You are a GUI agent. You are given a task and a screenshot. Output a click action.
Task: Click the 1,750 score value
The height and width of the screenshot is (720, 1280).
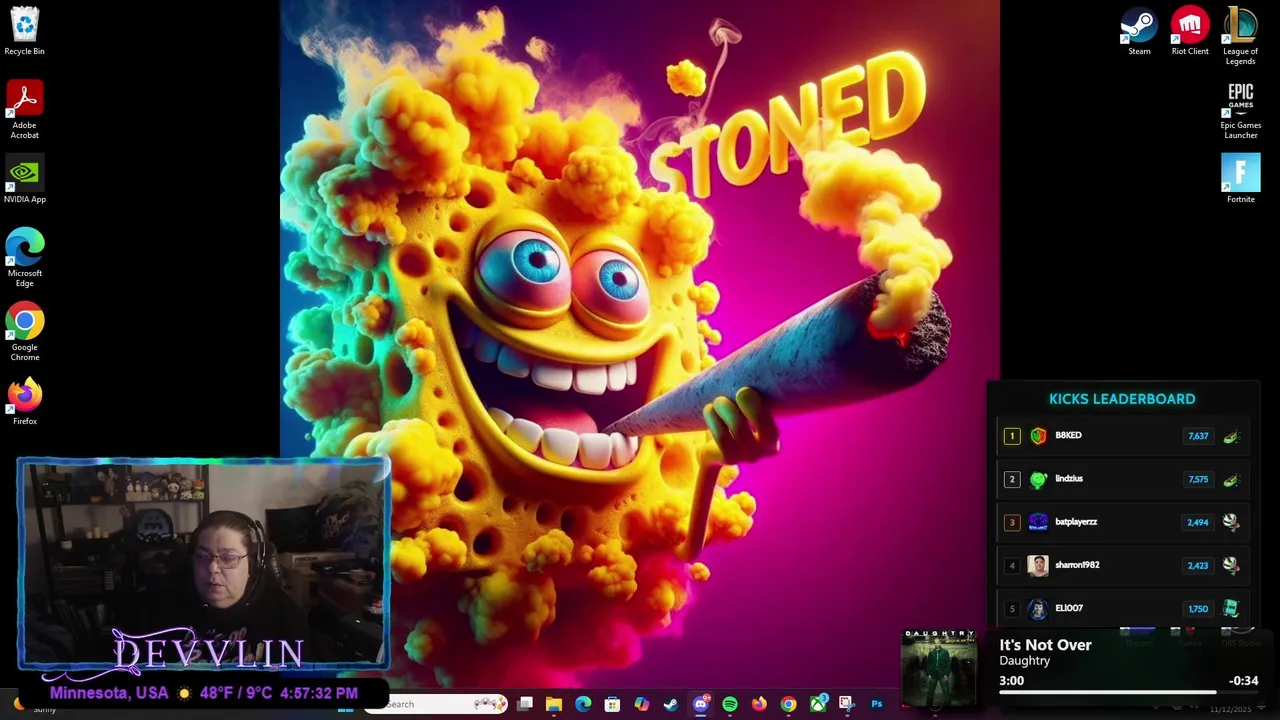(x=1198, y=608)
